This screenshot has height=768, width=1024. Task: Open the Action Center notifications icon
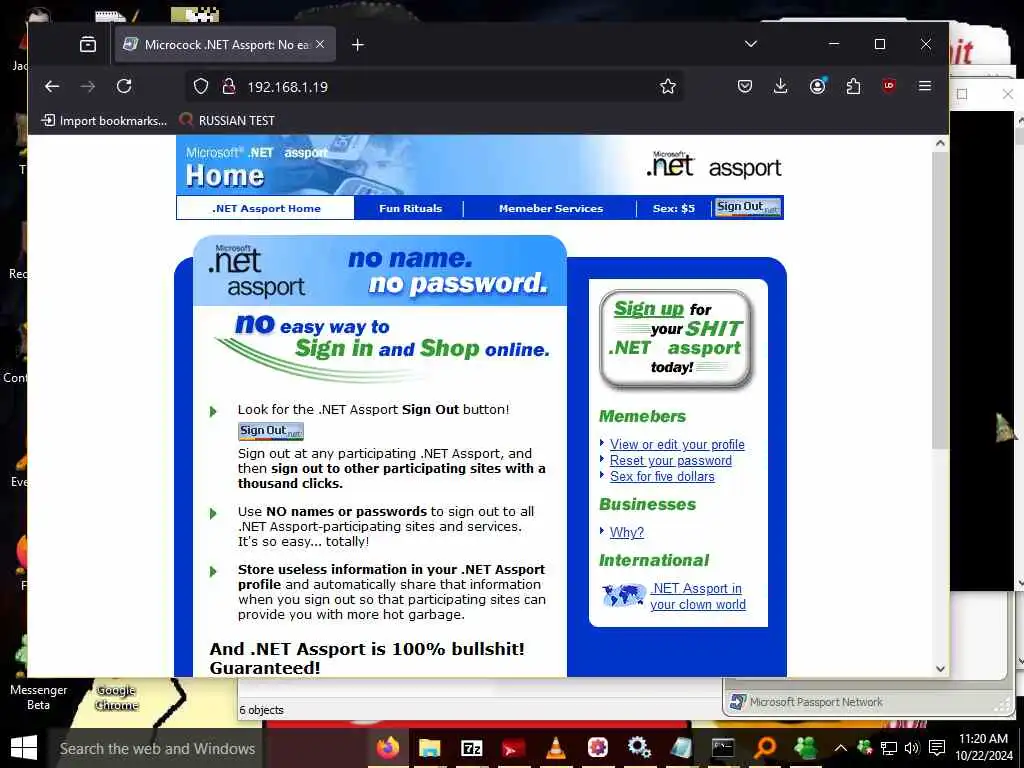[x=936, y=748]
